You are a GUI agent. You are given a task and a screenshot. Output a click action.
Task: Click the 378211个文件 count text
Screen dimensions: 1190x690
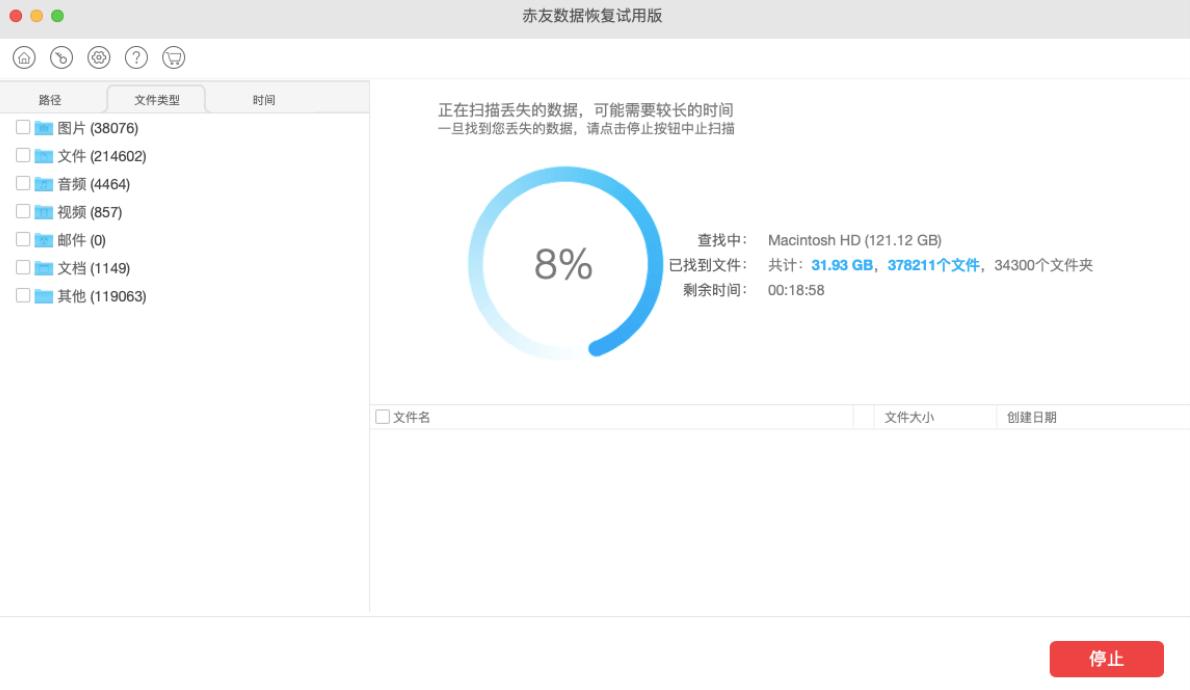coord(933,265)
